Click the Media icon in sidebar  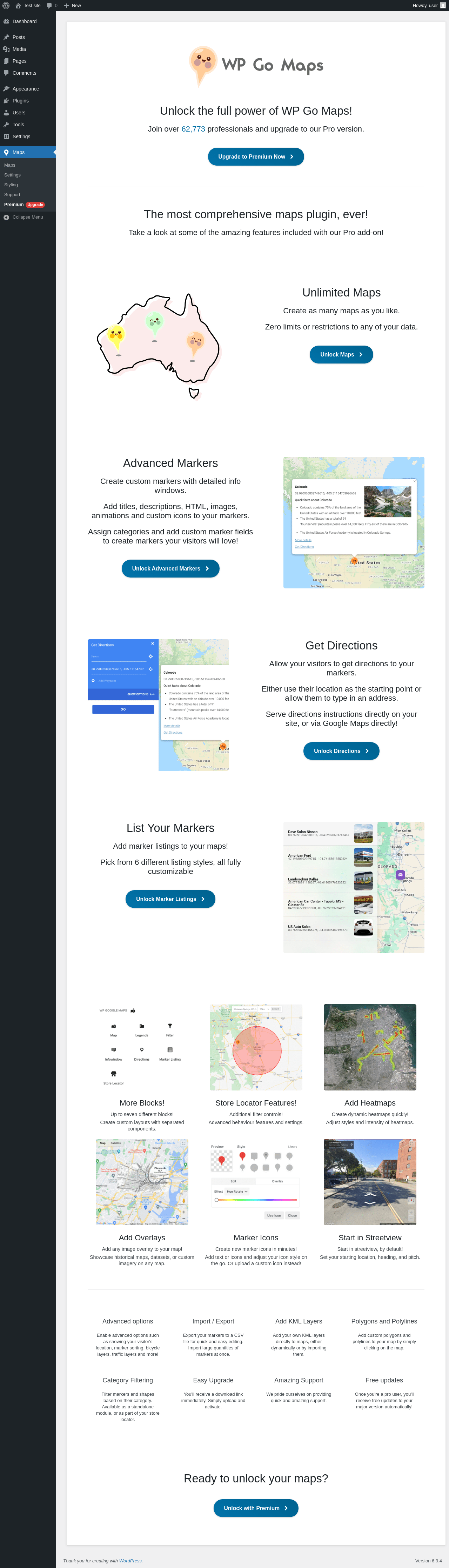6,49
